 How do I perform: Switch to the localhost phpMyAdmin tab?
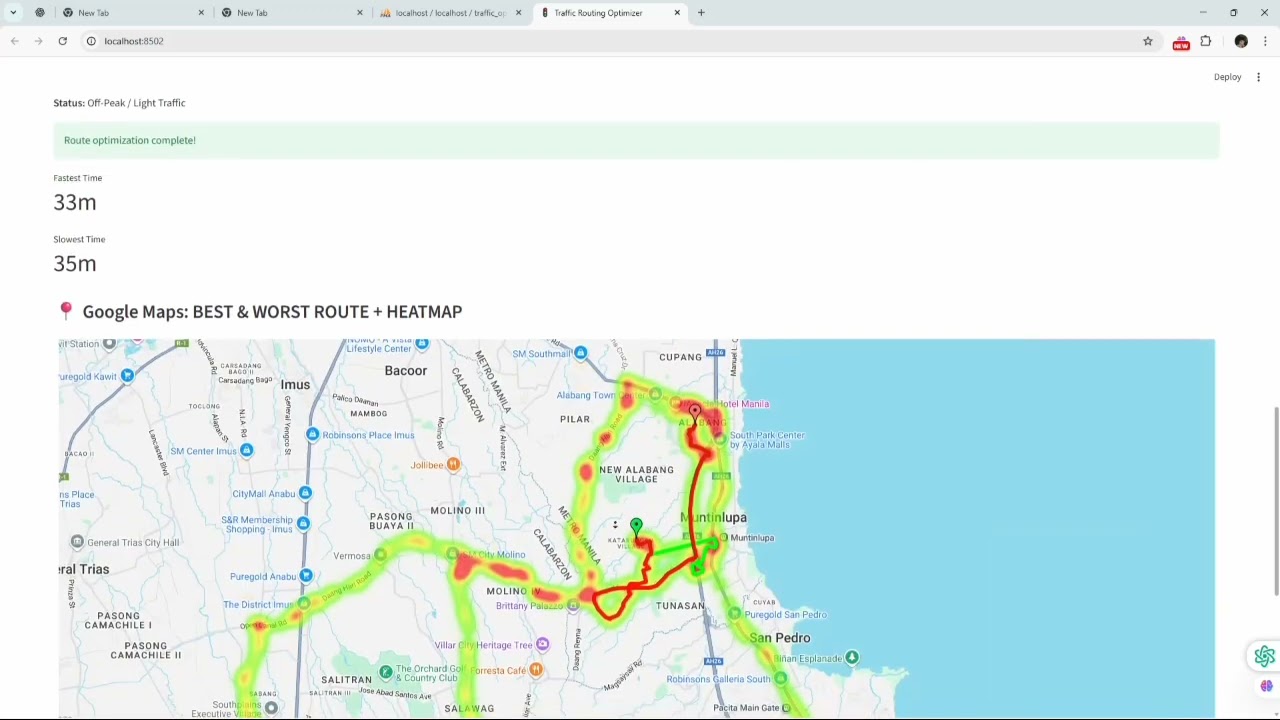[x=450, y=13]
